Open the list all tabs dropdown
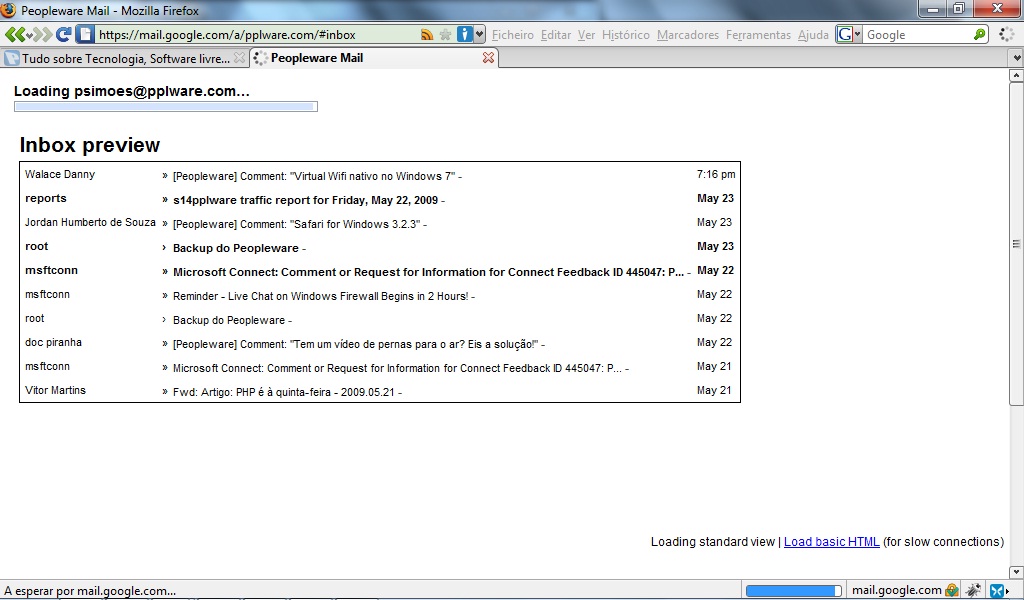The height and width of the screenshot is (600, 1024). pos(1017,58)
